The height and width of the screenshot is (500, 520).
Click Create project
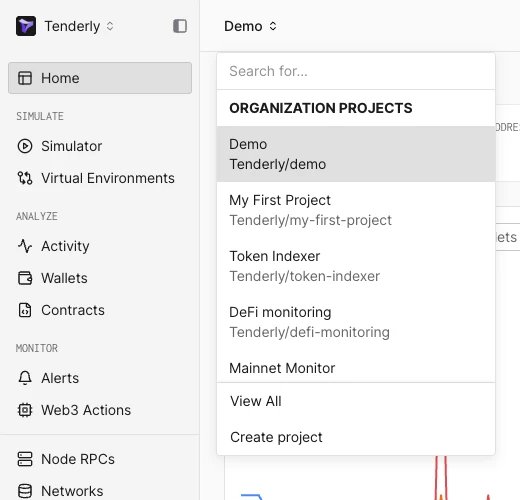[356, 437]
